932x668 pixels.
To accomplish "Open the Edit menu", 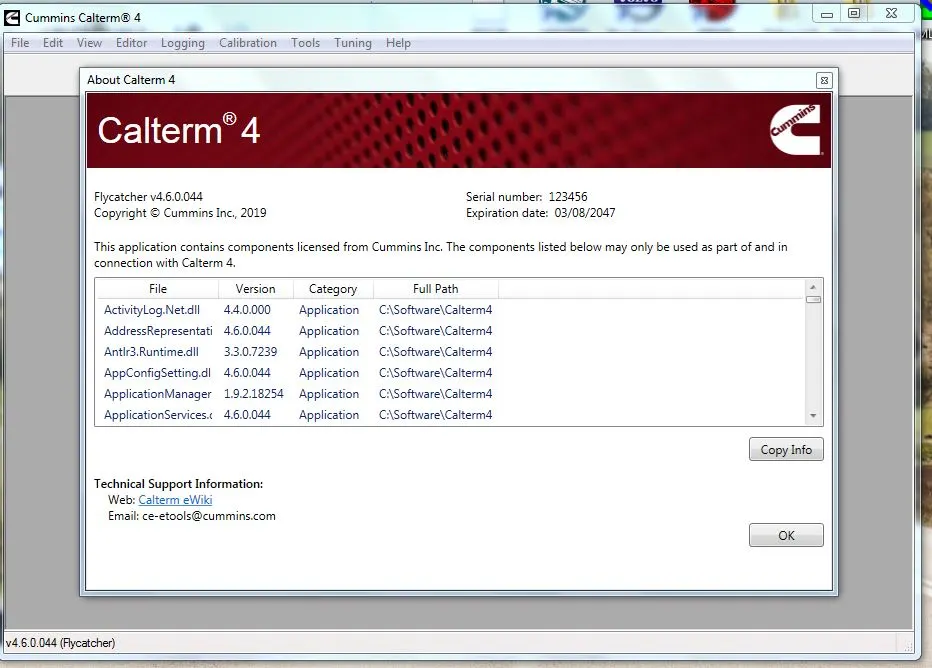I will [53, 43].
